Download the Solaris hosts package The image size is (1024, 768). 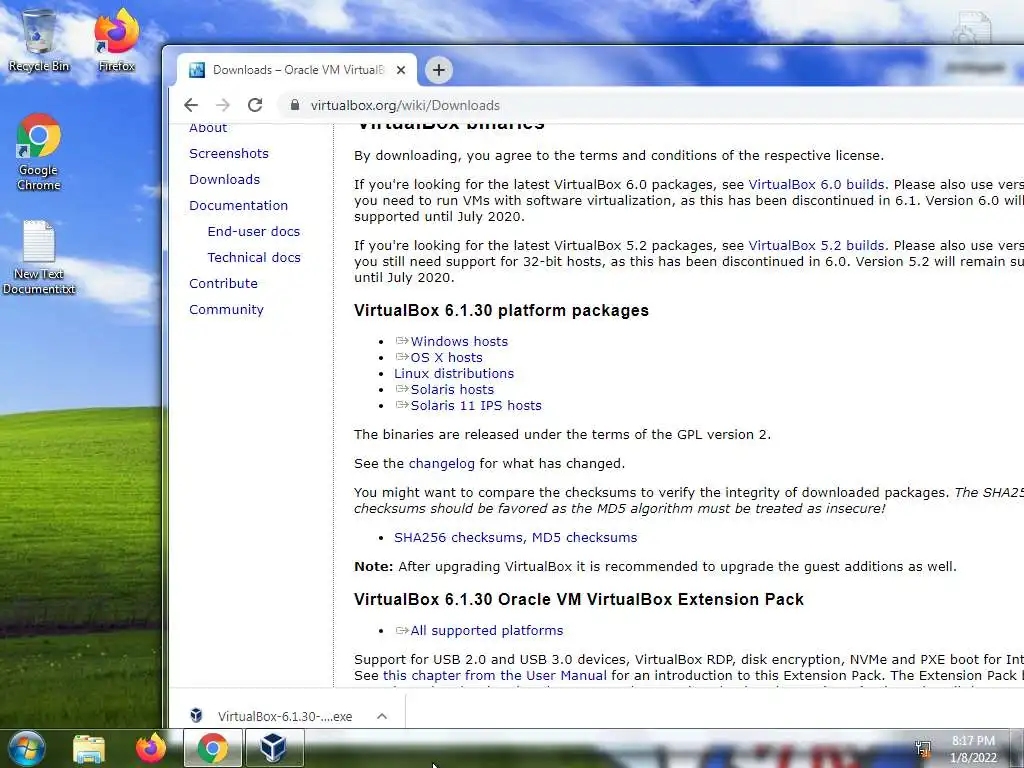click(x=452, y=390)
